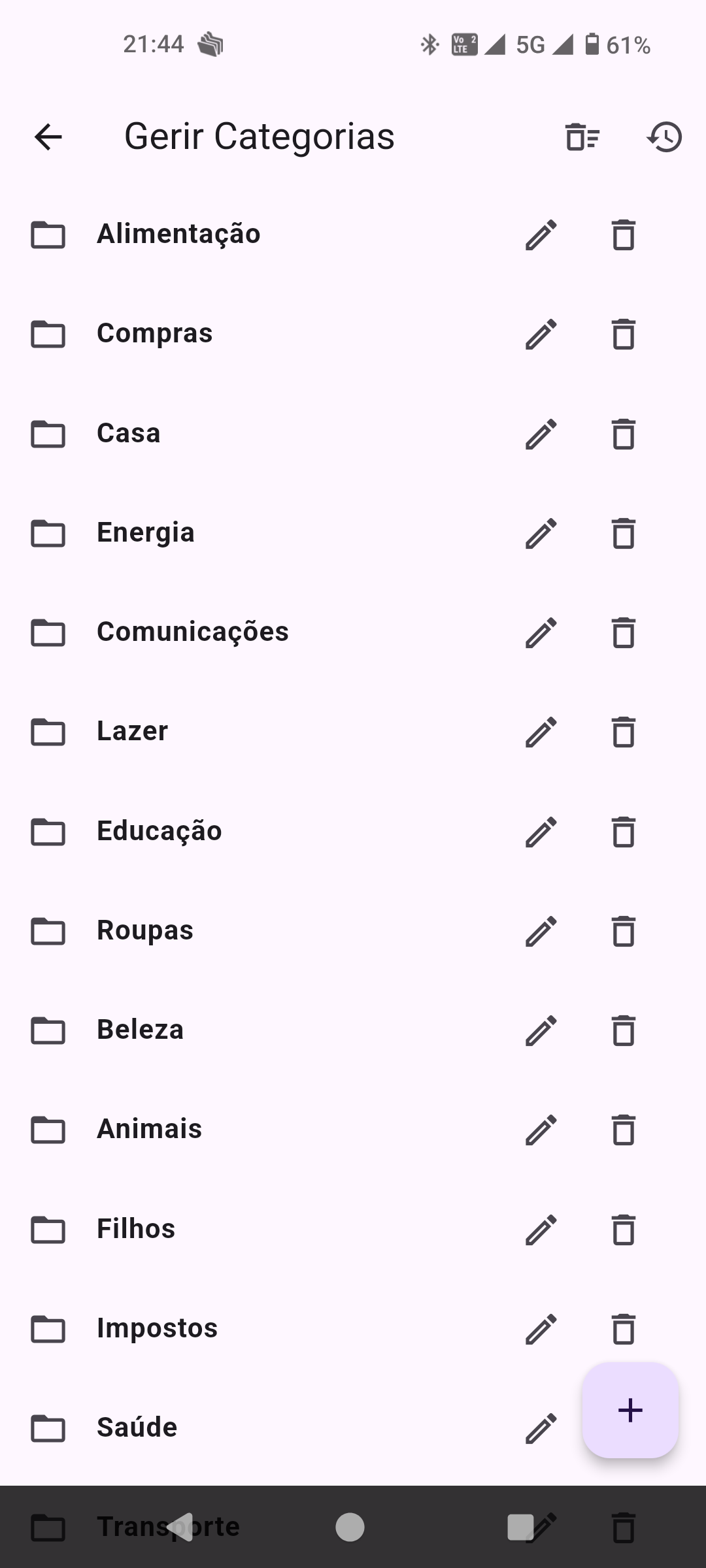Tap the back arrow in the header
Viewport: 706px width, 1568px height.
click(48, 137)
